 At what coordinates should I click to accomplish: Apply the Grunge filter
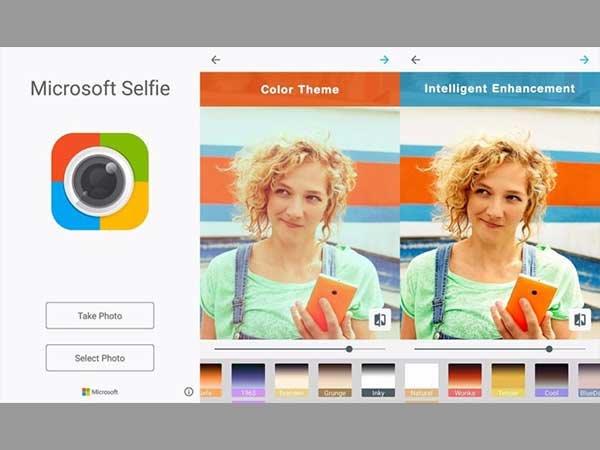click(x=335, y=380)
